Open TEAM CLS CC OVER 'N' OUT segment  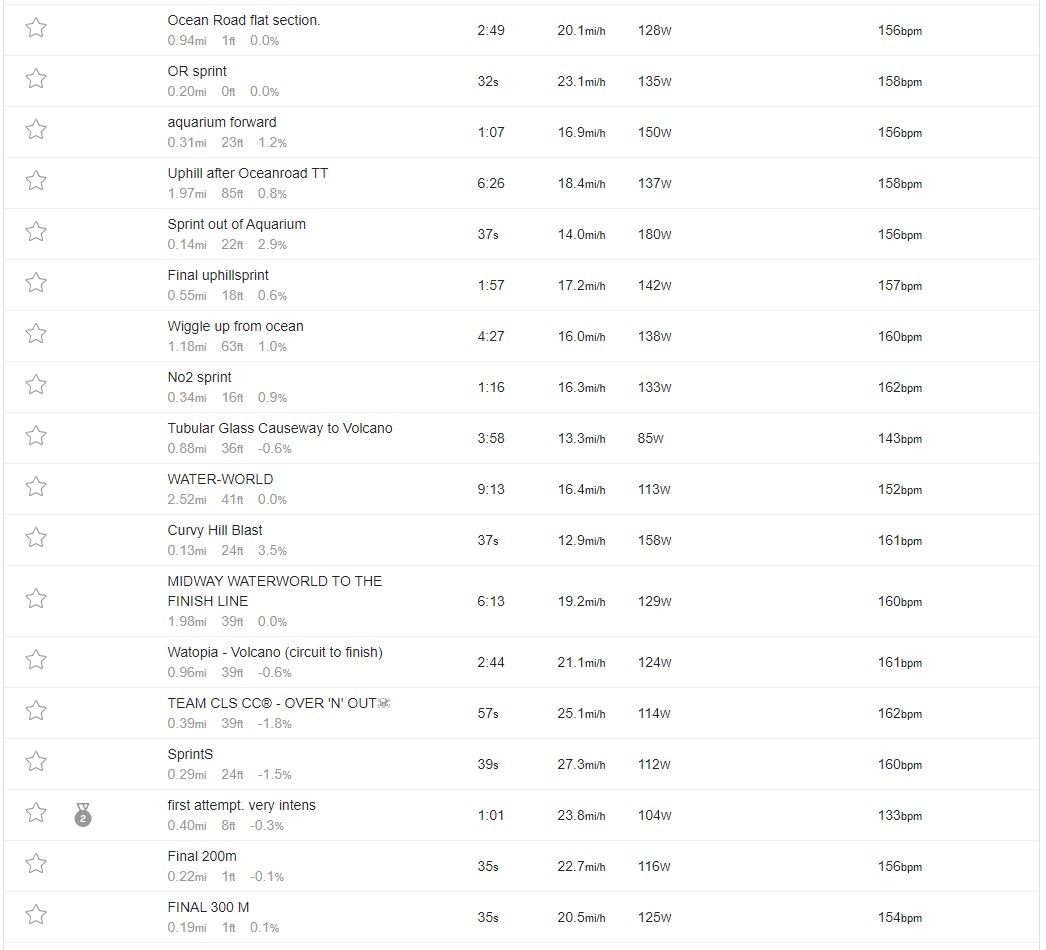coord(279,703)
